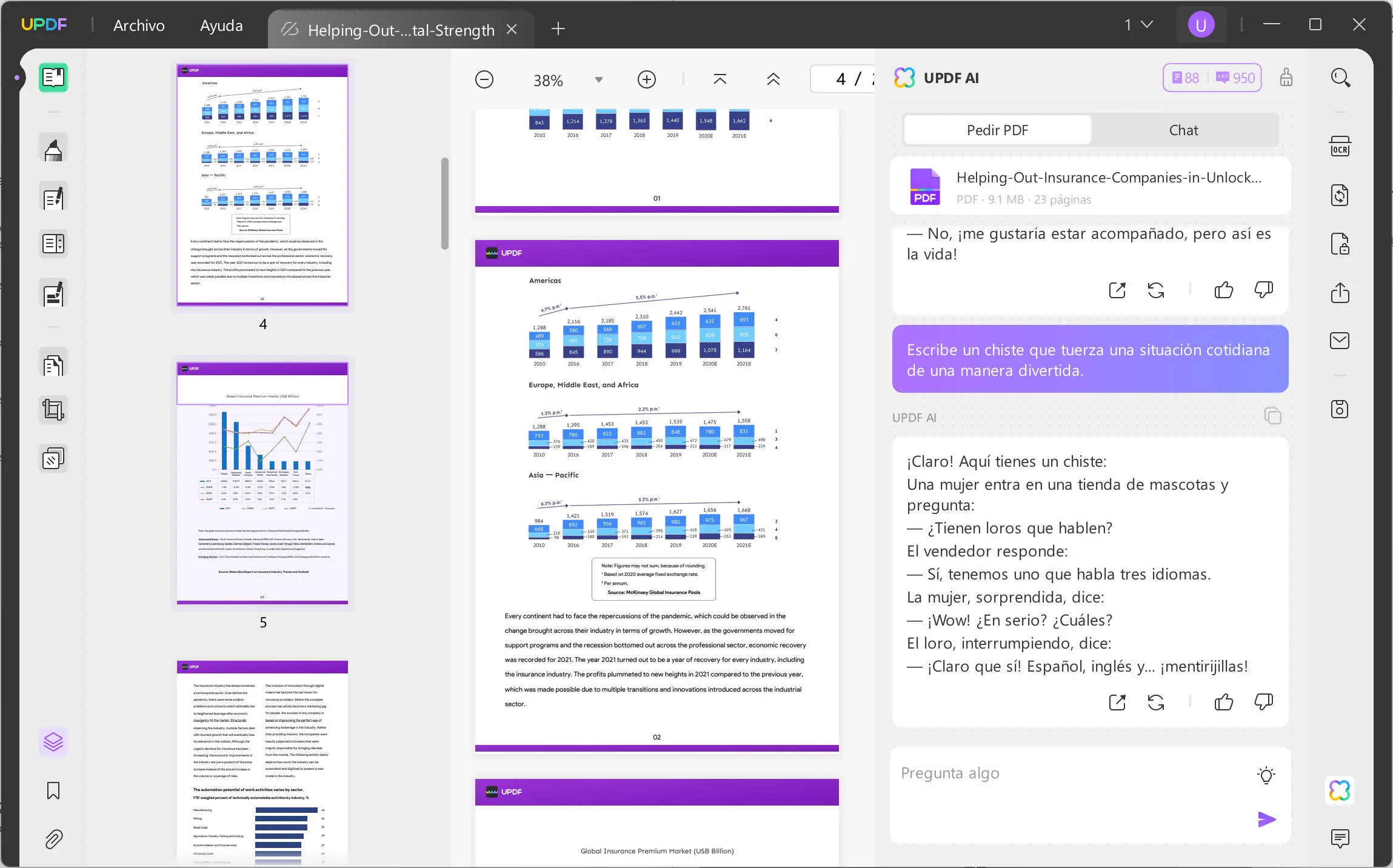The width and height of the screenshot is (1393, 868).
Task: Select page 4 thumbnail
Action: pos(262,185)
